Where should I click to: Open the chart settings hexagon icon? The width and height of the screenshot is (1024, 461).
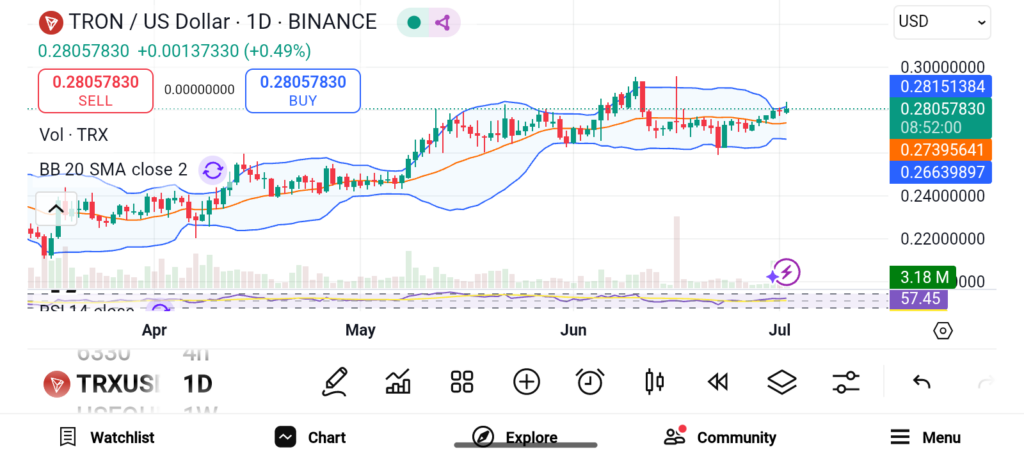[x=942, y=330]
